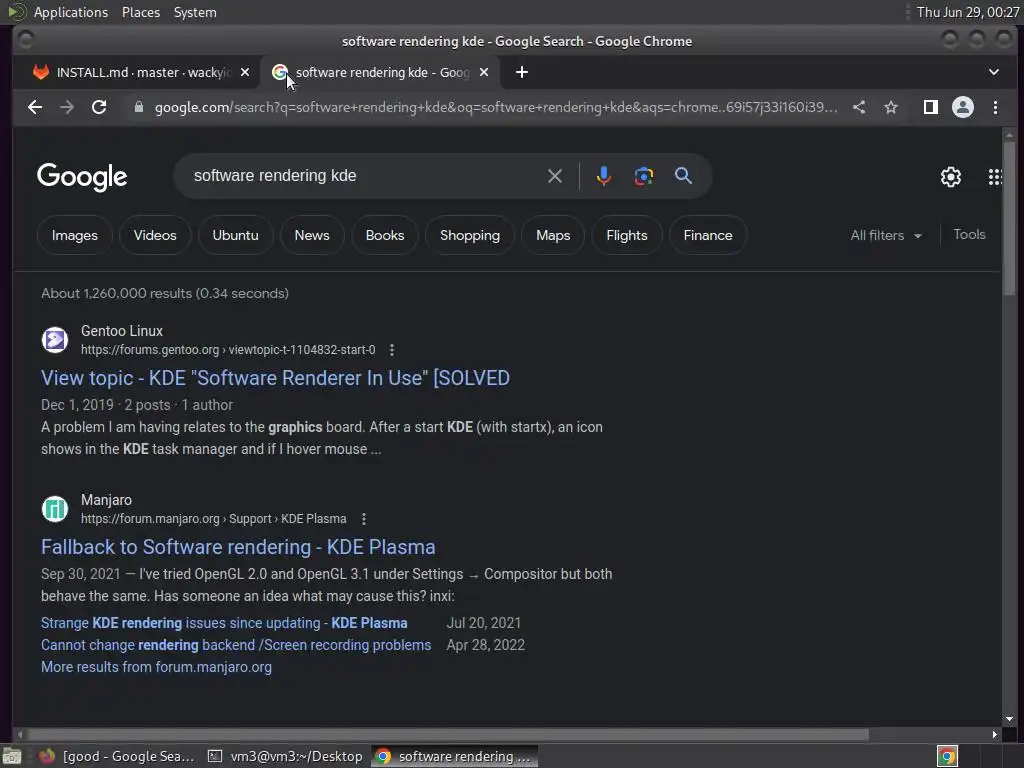Filter results by Videos
The width and height of the screenshot is (1024, 768).
[155, 235]
